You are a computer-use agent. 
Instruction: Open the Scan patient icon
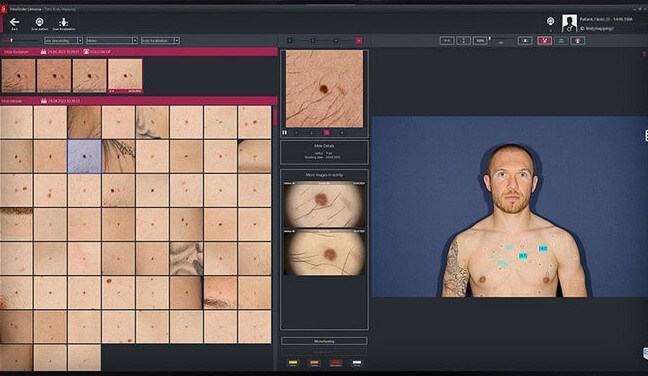pyautogui.click(x=39, y=22)
